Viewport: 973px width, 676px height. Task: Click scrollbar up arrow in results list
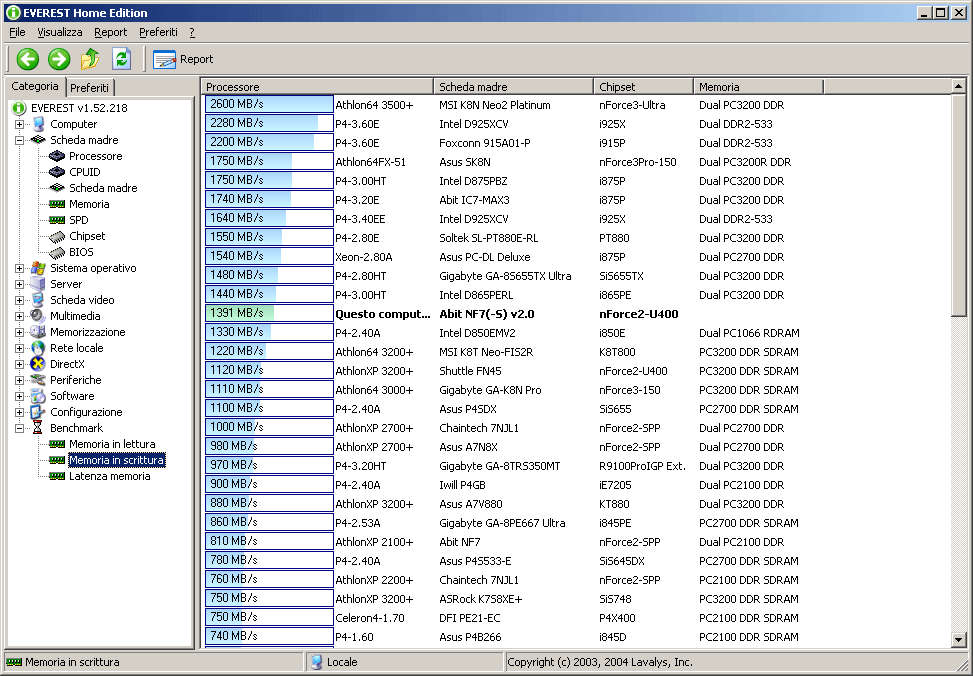(x=959, y=86)
